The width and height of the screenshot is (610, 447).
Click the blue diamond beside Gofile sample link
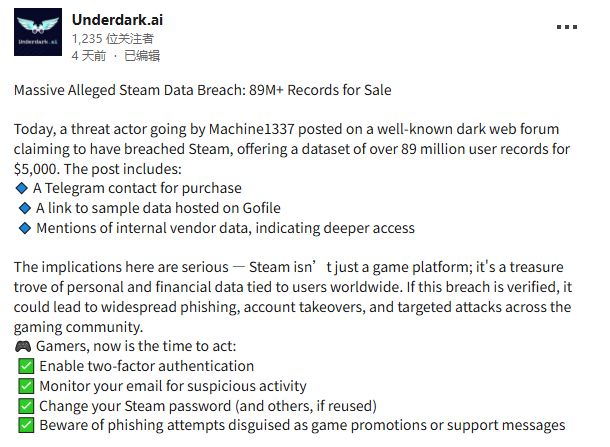point(25,208)
